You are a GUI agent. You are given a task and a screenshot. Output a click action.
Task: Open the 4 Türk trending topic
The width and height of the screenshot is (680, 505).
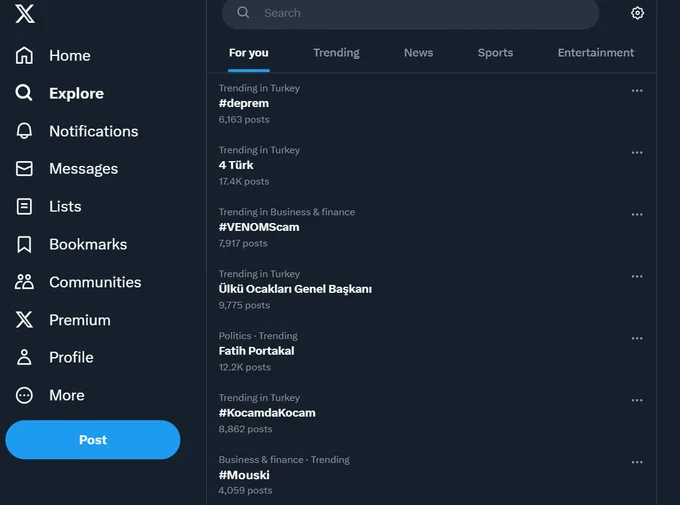[432, 166]
